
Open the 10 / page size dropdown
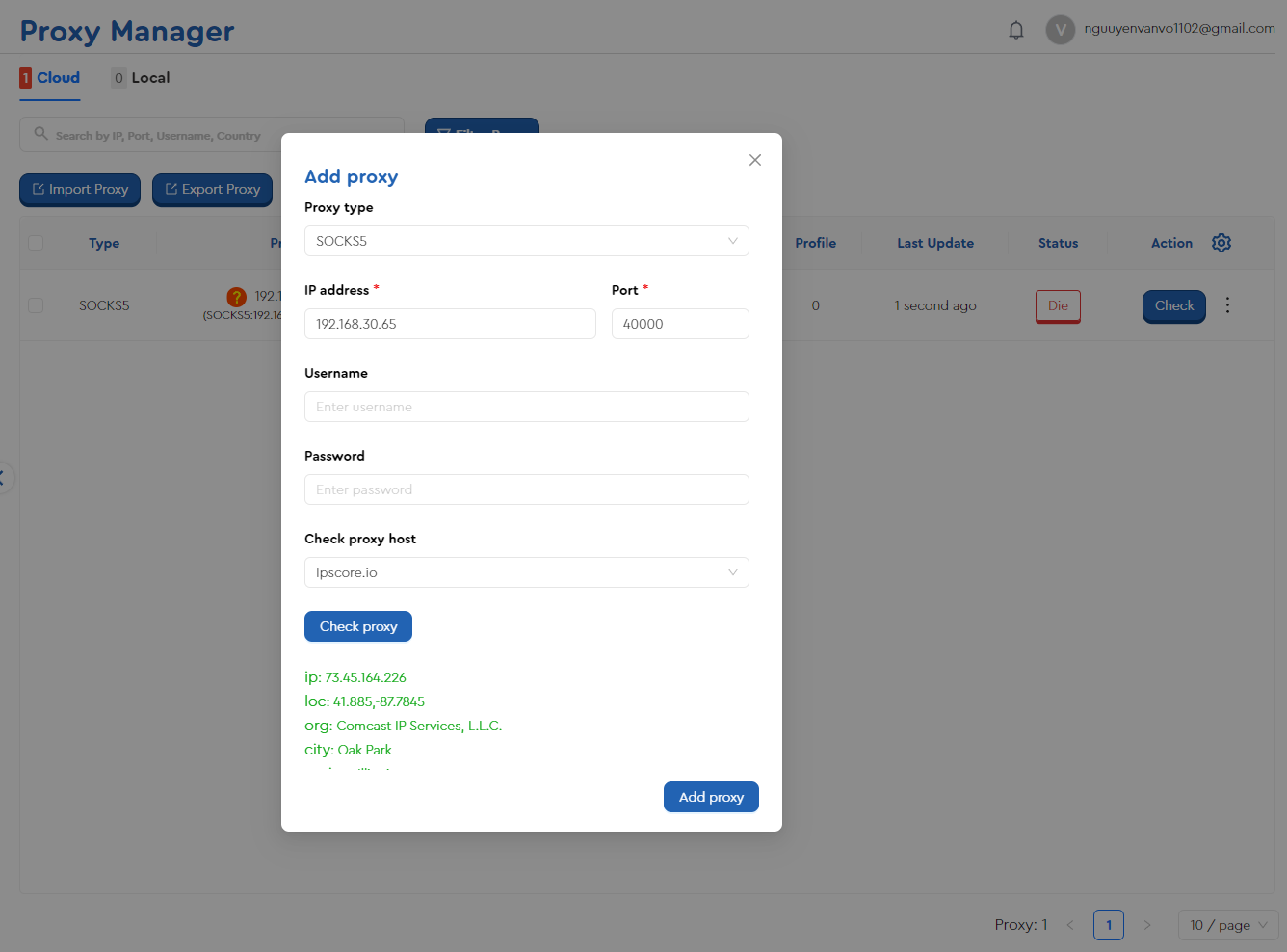[1227, 925]
